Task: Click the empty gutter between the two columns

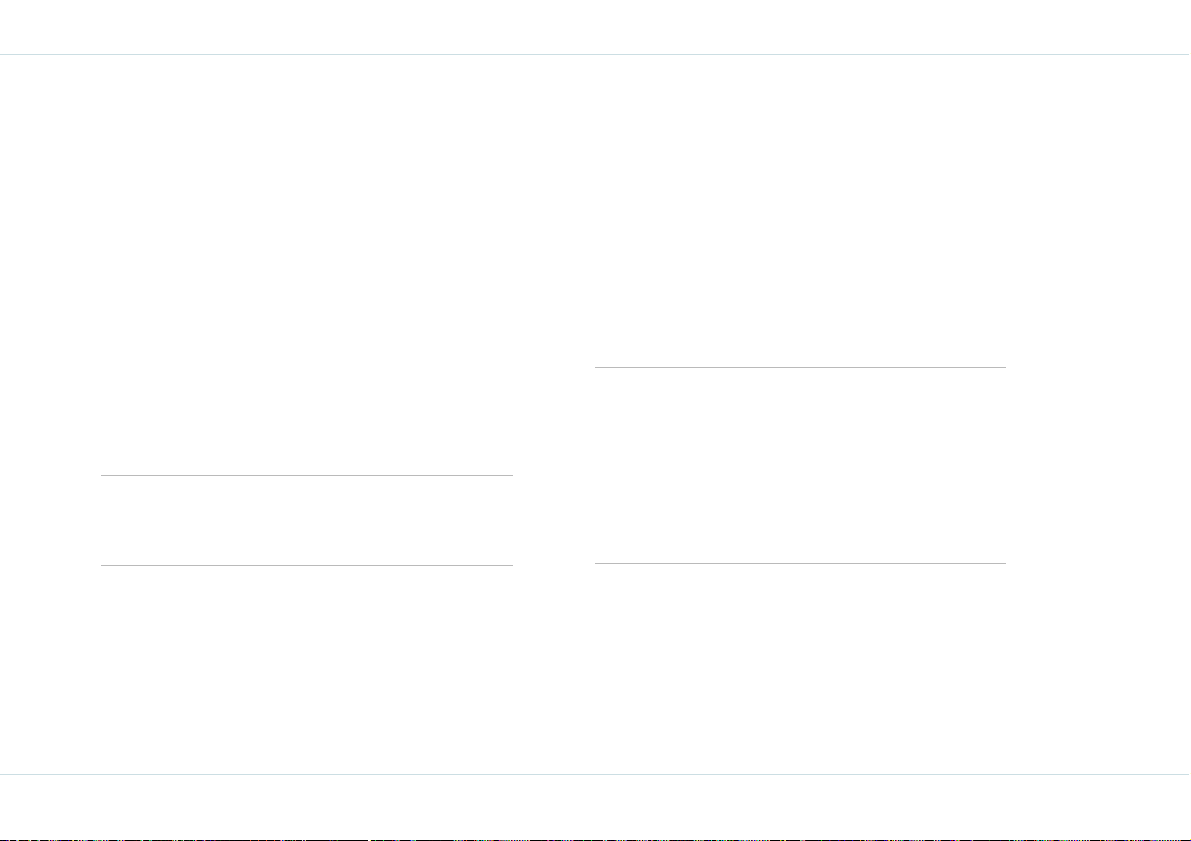Action: tap(554, 414)
